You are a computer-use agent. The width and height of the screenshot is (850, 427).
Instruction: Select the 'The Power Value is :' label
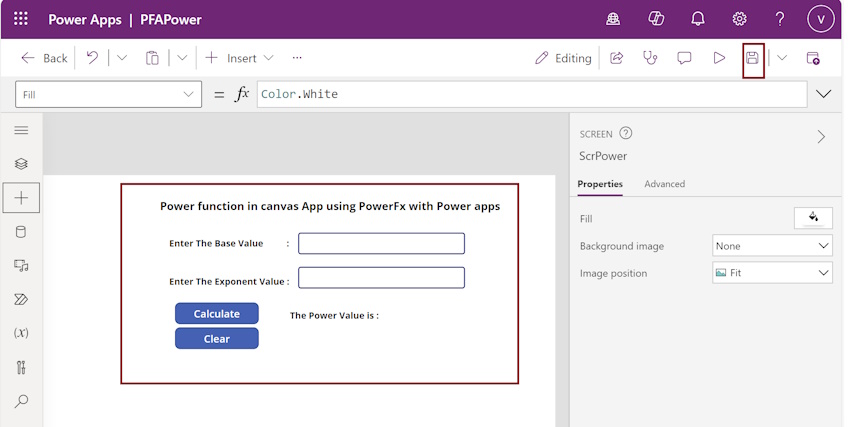point(334,315)
